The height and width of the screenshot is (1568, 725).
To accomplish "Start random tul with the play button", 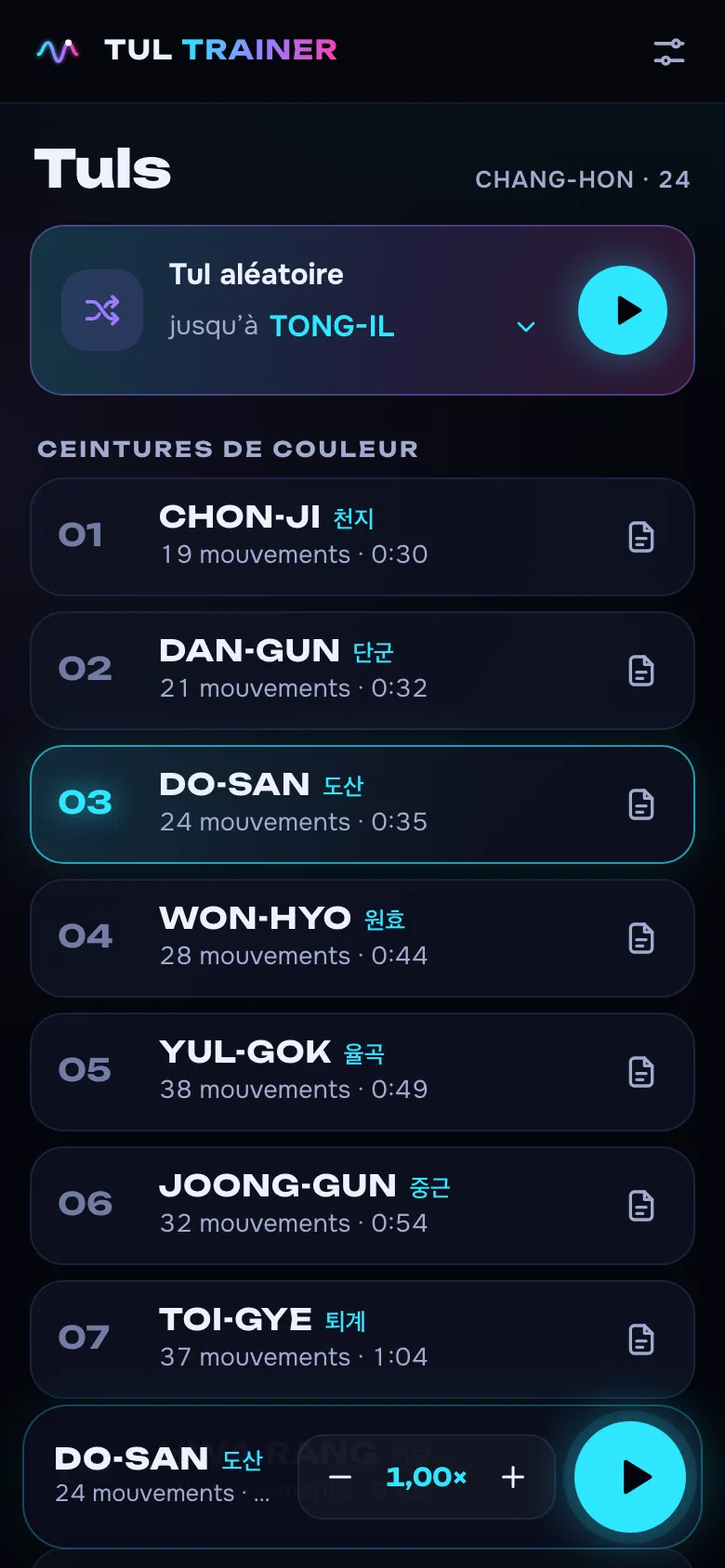I will coord(623,310).
